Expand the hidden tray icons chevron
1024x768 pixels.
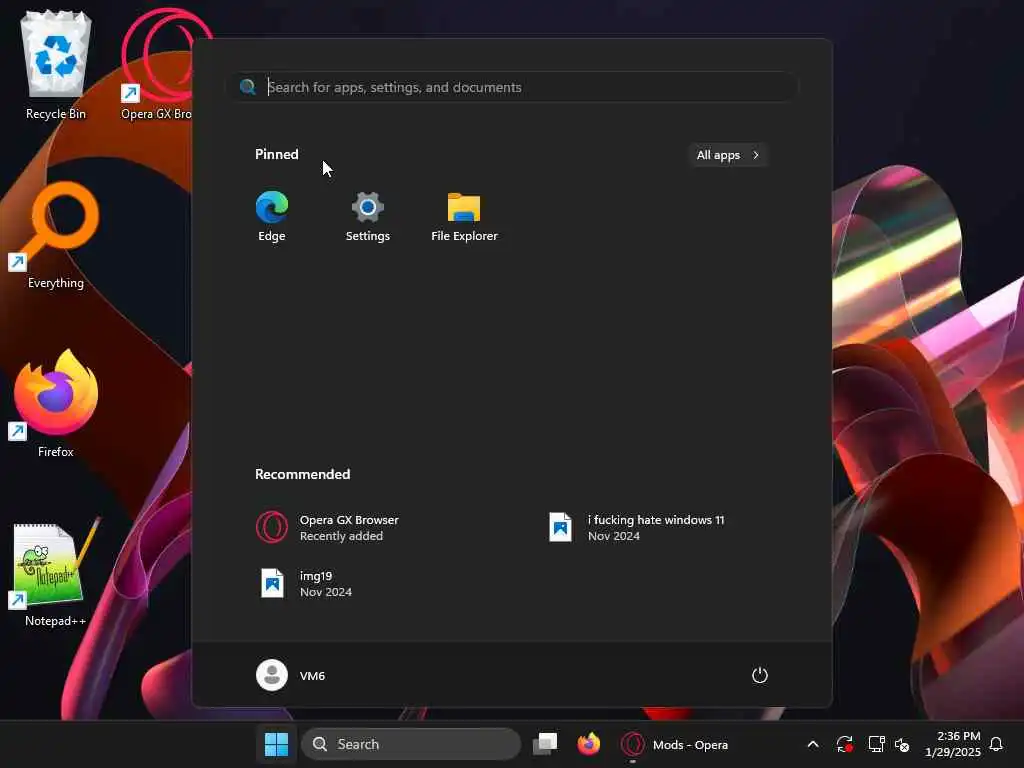pos(812,744)
